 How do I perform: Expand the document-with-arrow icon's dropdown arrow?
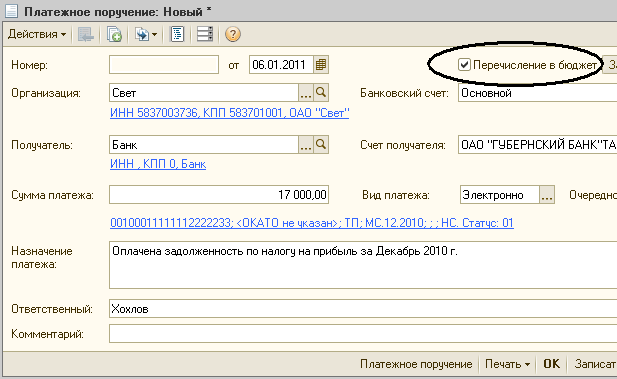pos(155,35)
